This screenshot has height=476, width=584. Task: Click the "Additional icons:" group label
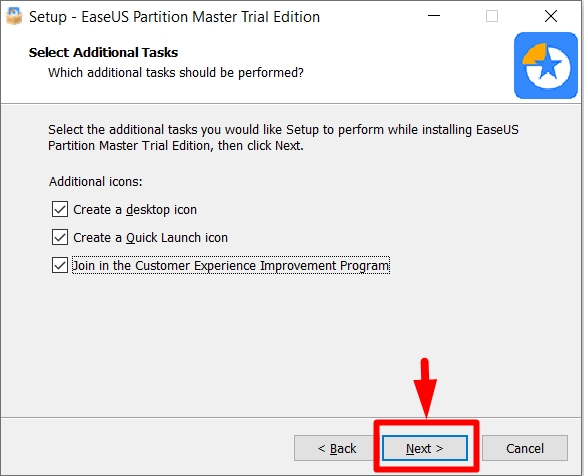coord(96,182)
